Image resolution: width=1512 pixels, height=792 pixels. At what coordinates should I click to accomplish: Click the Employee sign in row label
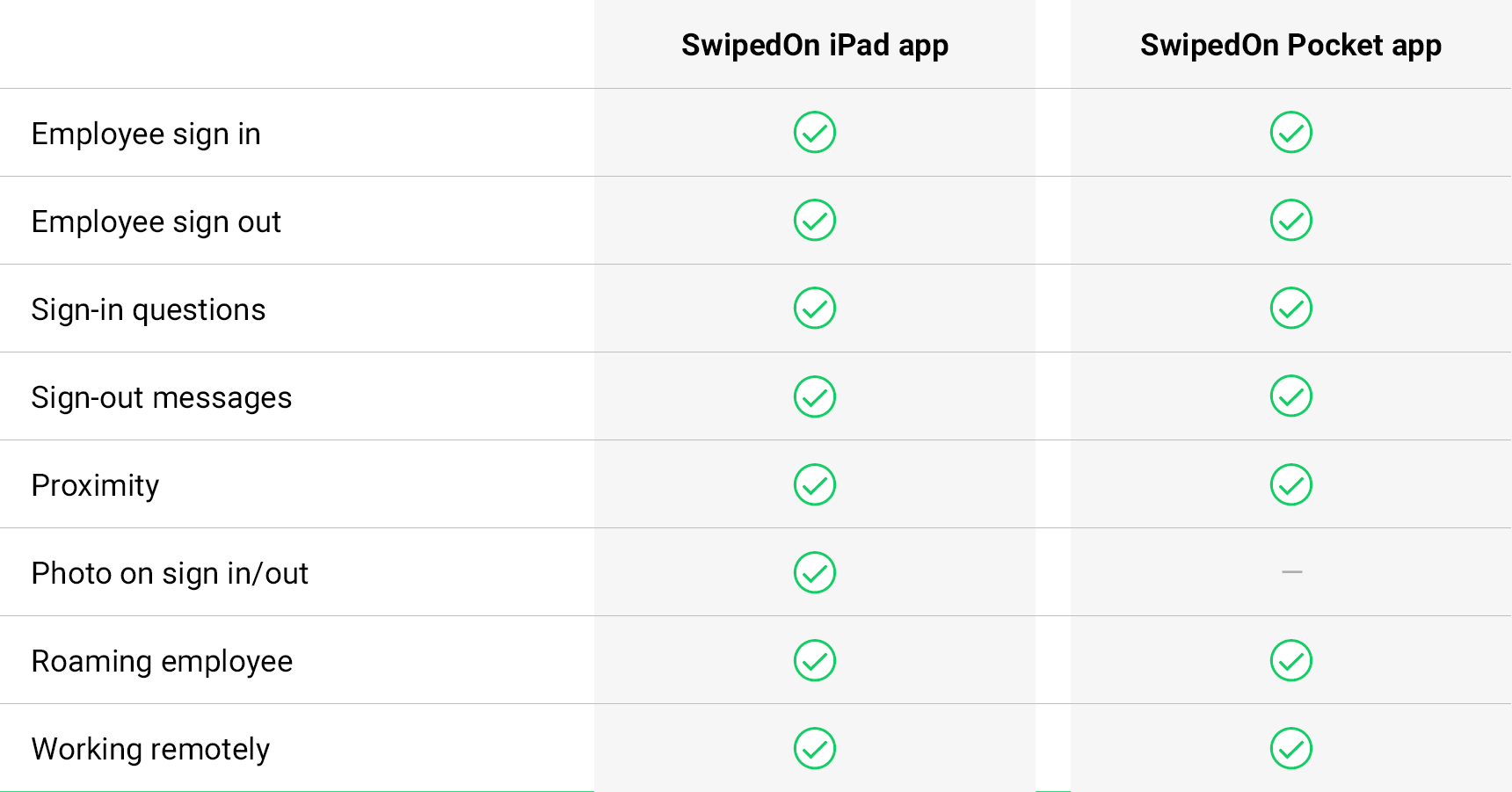click(x=146, y=134)
